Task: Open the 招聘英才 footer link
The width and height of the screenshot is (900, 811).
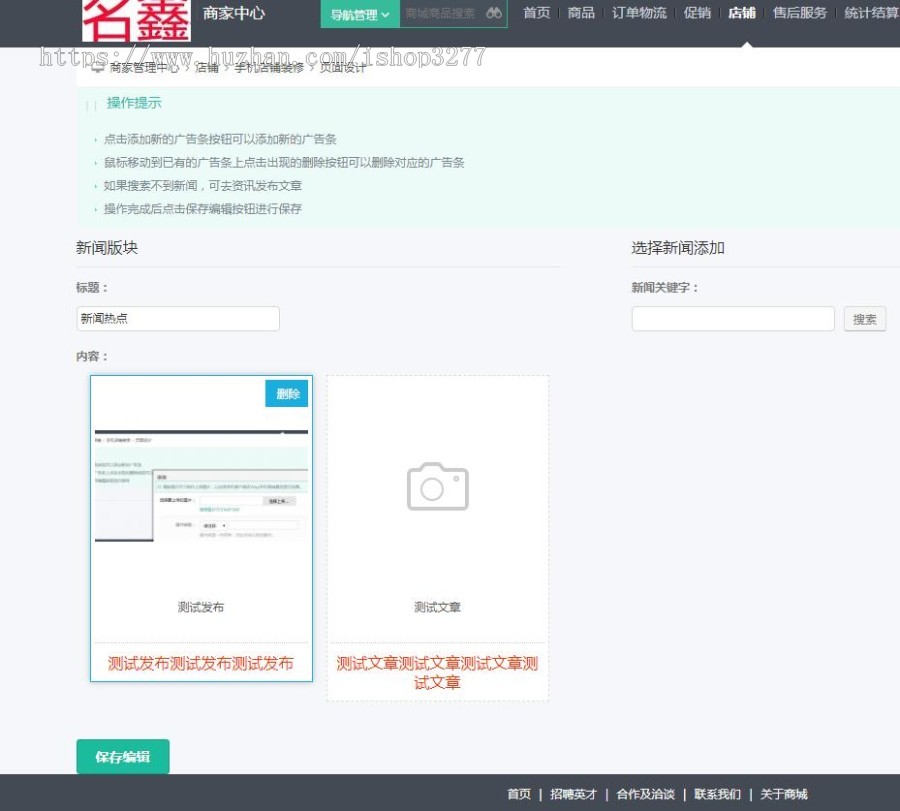Action: [573, 793]
